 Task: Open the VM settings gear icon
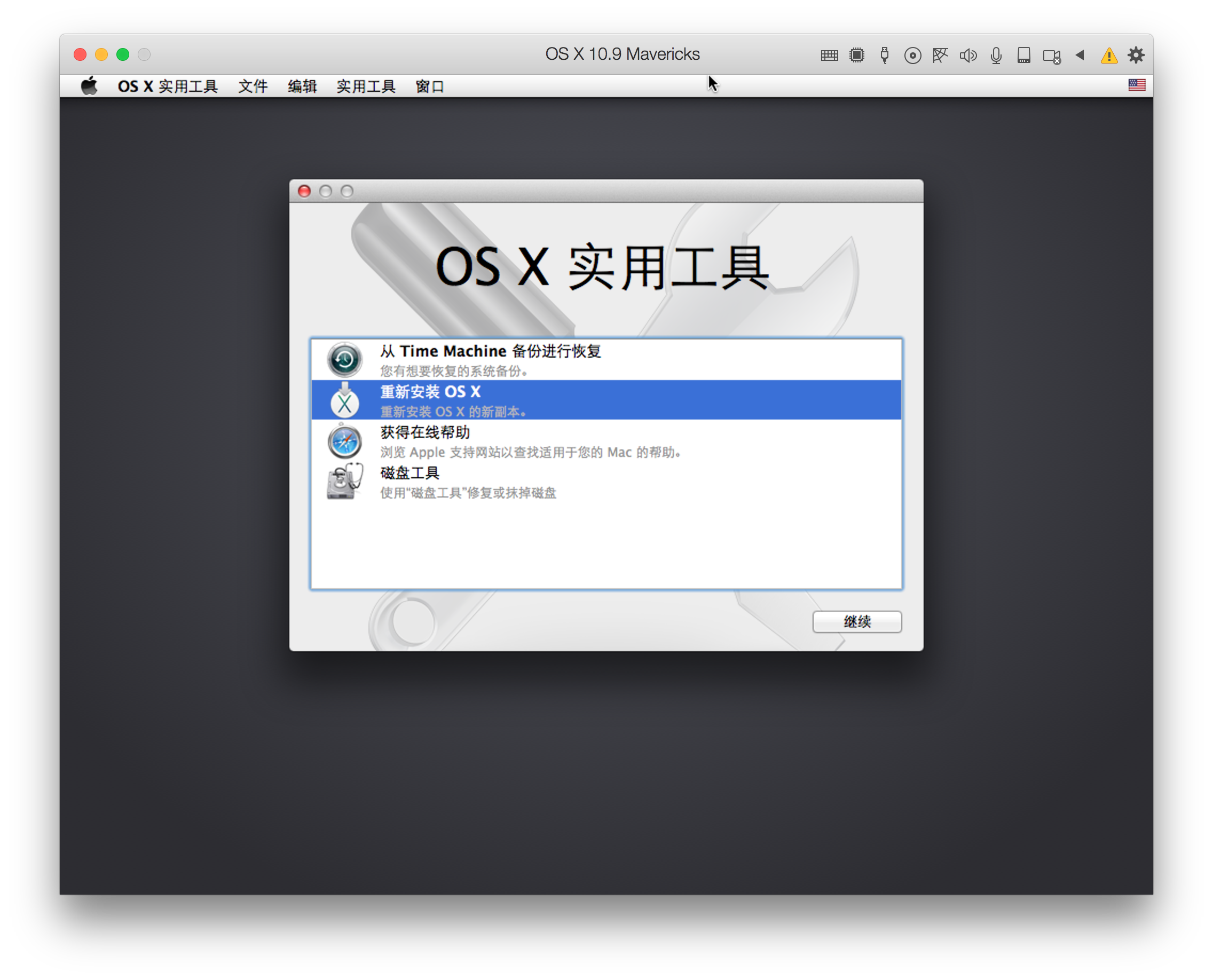(x=1136, y=55)
